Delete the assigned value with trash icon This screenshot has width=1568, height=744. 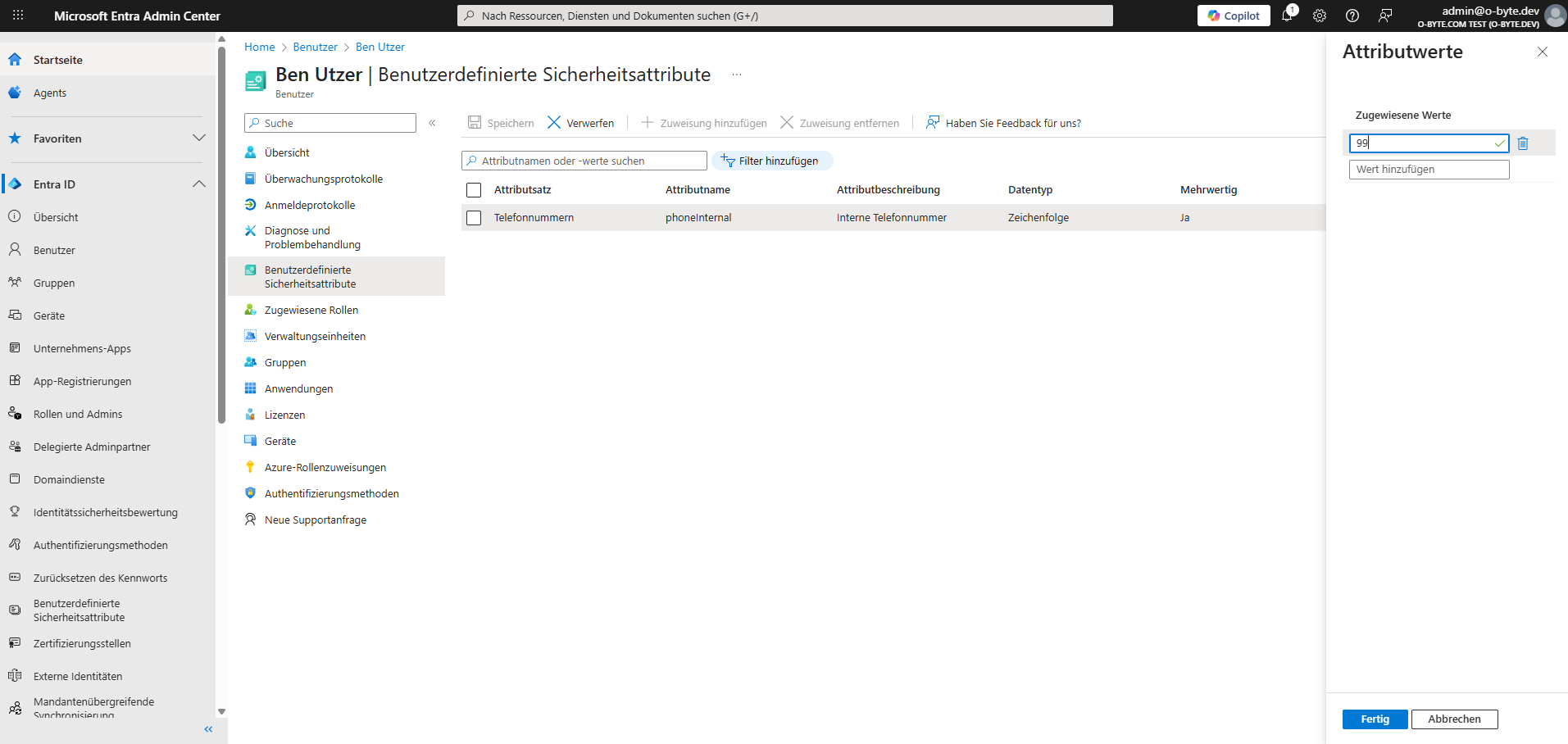pyautogui.click(x=1523, y=143)
